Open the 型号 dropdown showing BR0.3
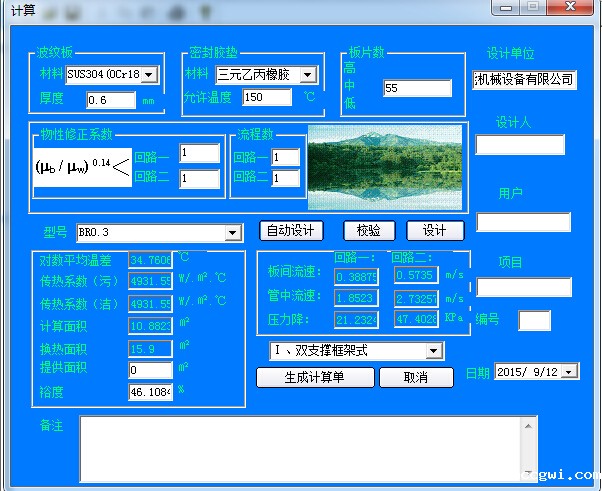Image resolution: width=602 pixels, height=491 pixels. pyautogui.click(x=233, y=233)
